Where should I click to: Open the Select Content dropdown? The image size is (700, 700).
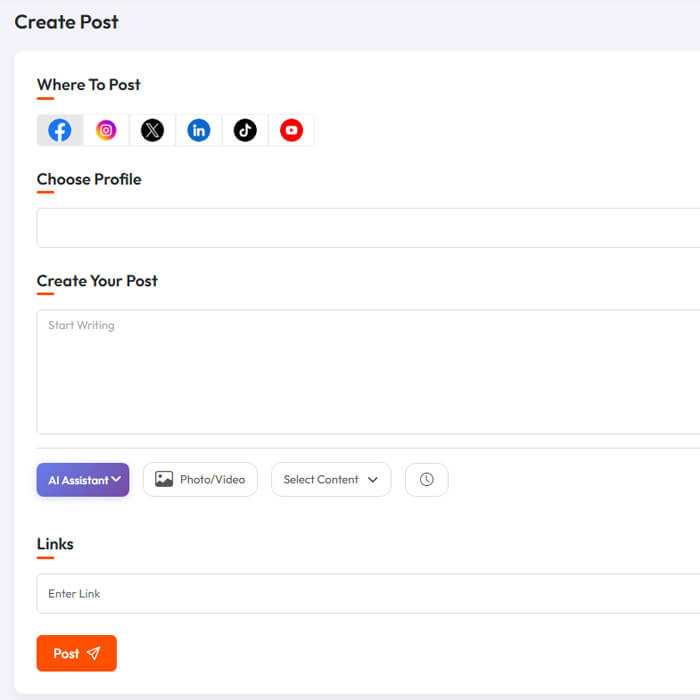coord(331,479)
